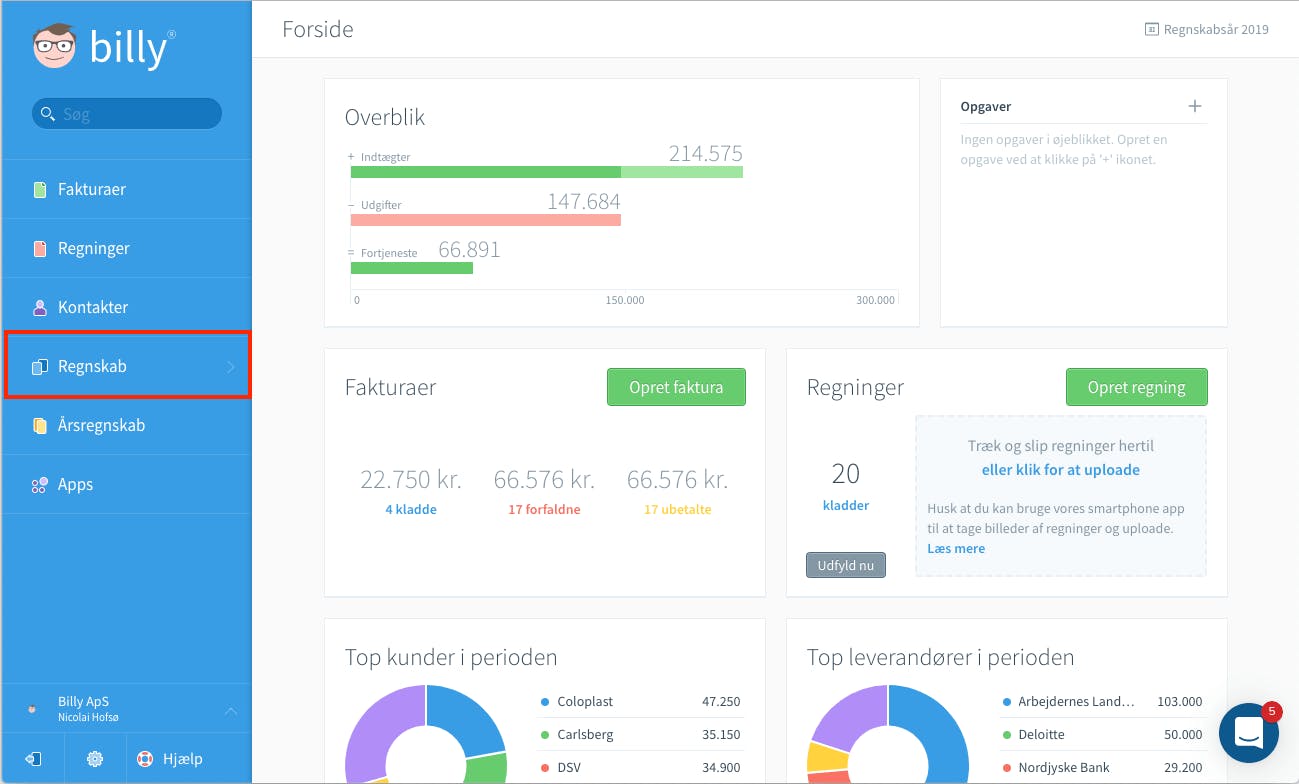The image size is (1299, 784).
Task: Click the yellow Årsregnskab icon
Action: [x=40, y=425]
